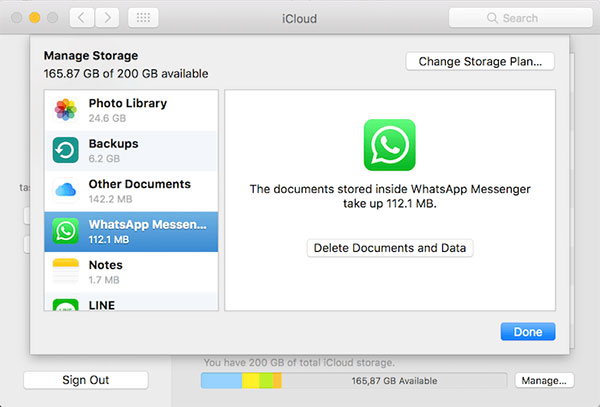Click the Manage Storage heading
The height and width of the screenshot is (407, 600).
[x=91, y=56]
